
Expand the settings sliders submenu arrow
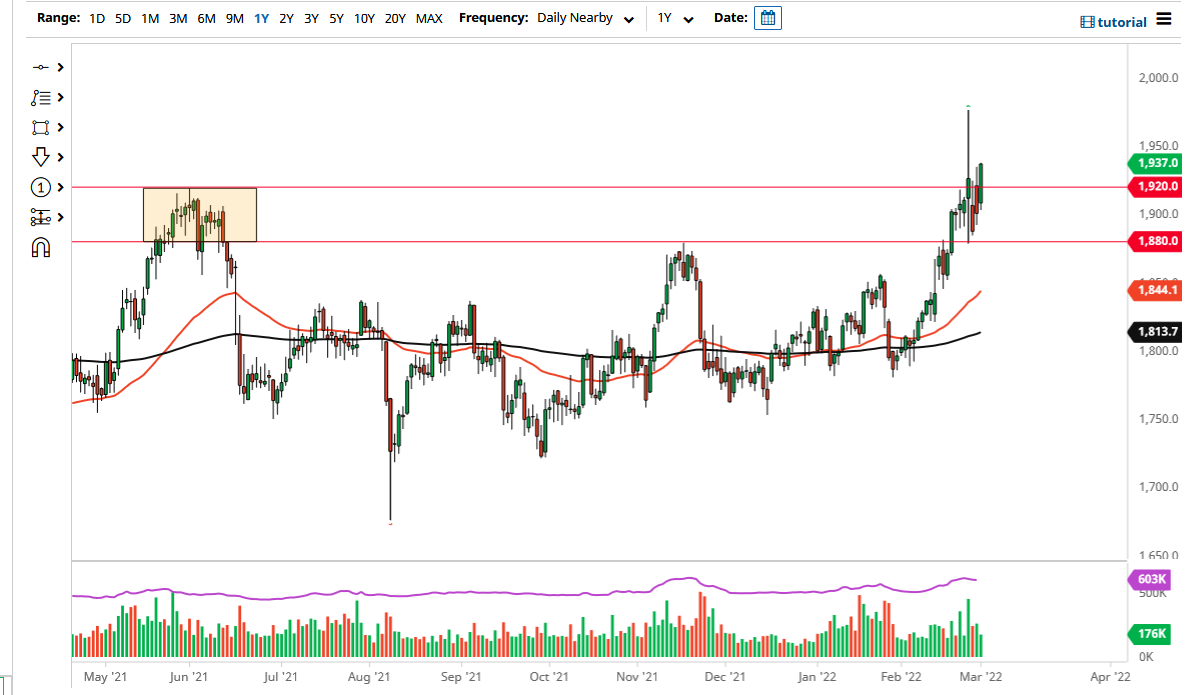[x=60, y=217]
